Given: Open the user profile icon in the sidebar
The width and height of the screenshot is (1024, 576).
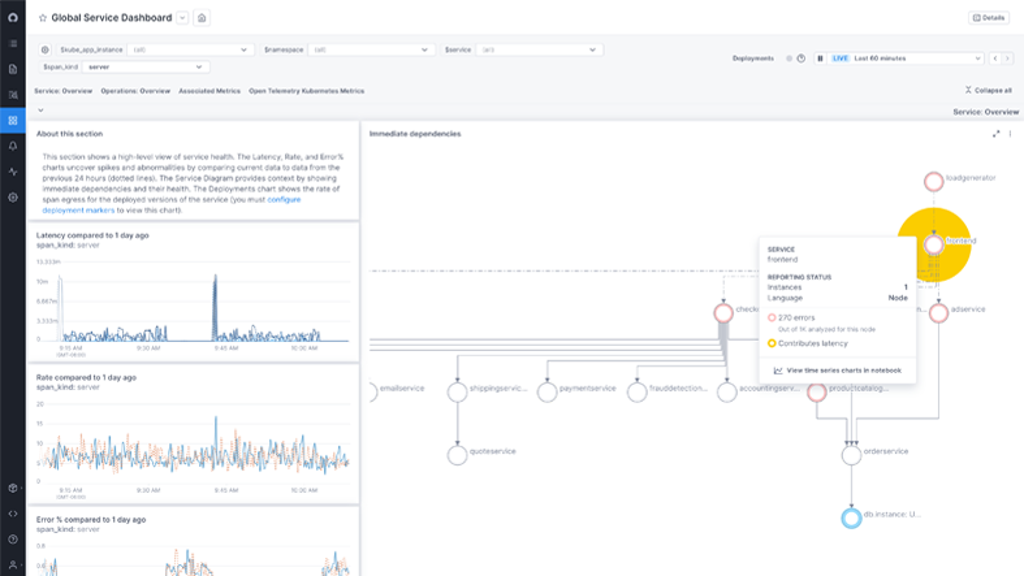Looking at the screenshot, I should click(12, 565).
